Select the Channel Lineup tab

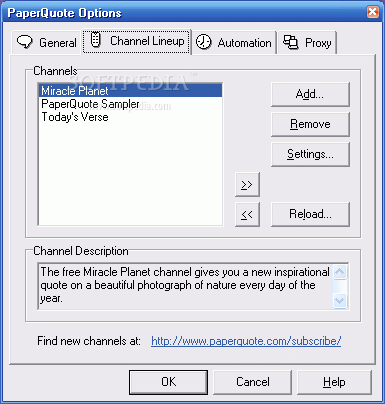click(x=137, y=41)
